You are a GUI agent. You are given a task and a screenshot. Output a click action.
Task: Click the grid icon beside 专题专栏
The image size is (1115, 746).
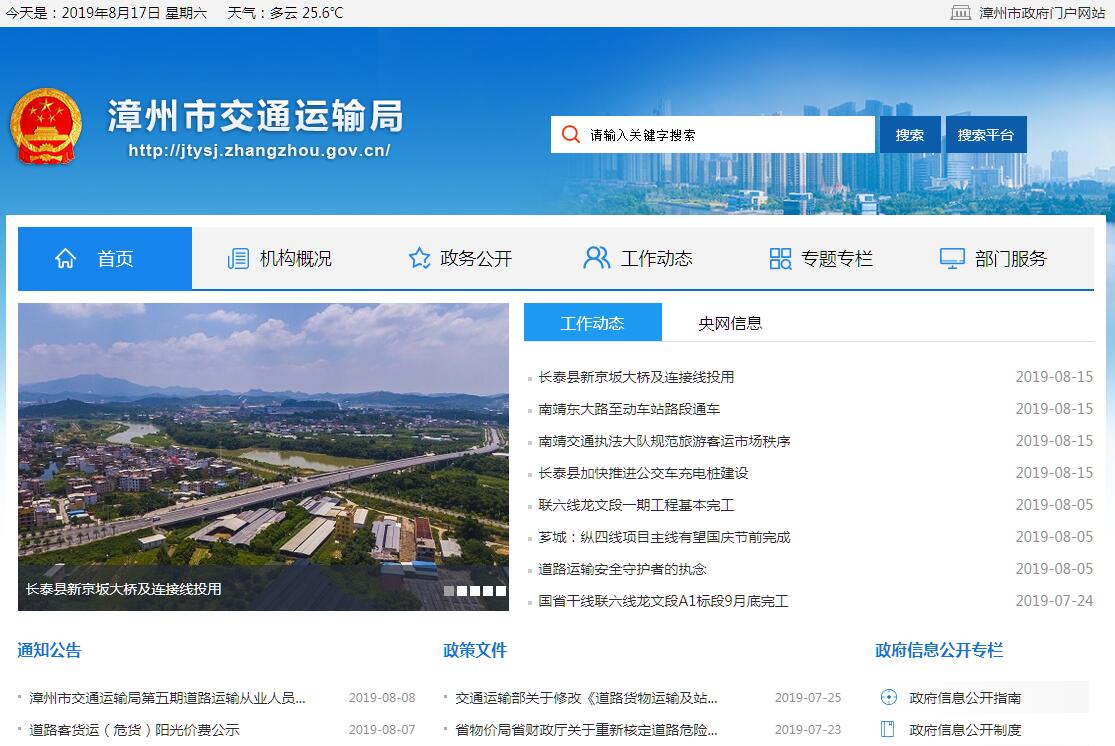(x=780, y=259)
